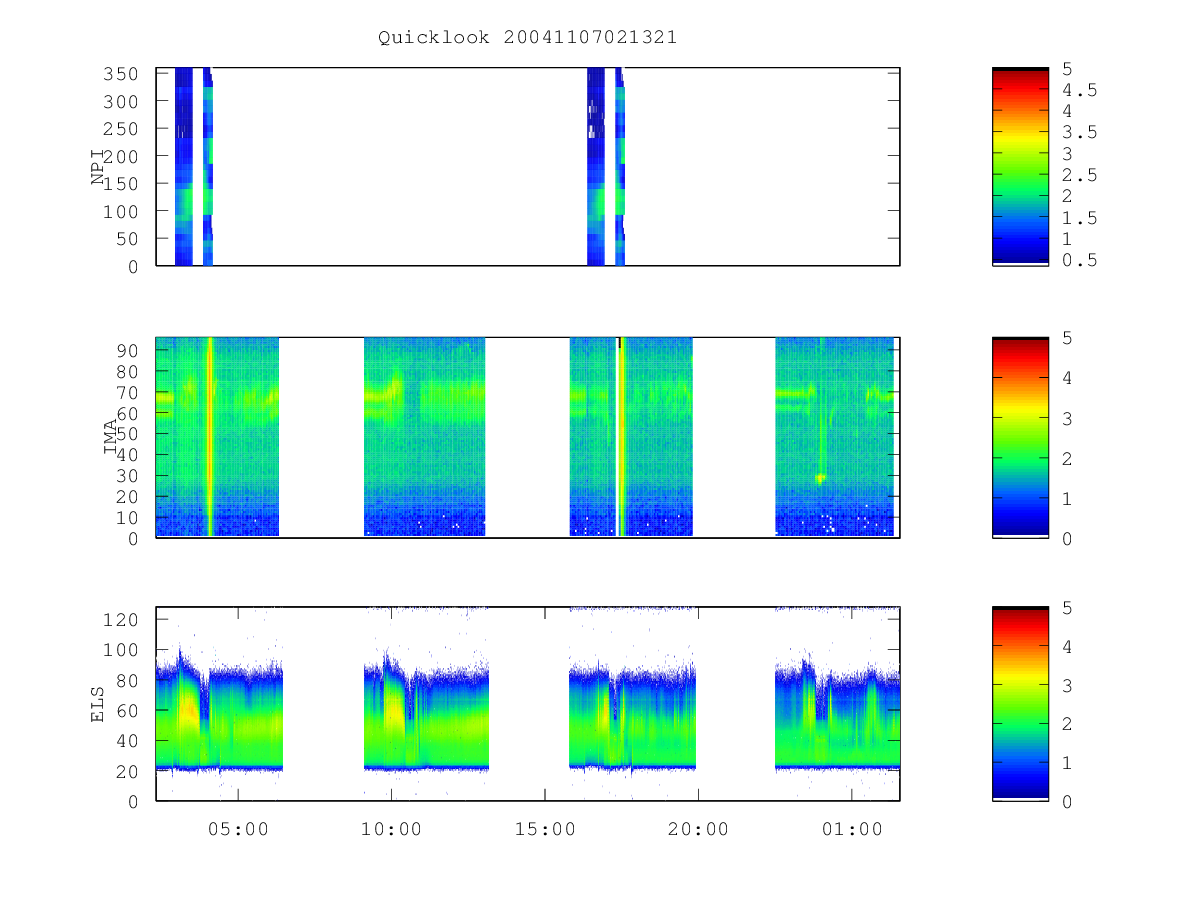The image size is (1200, 900).
Task: Click the 01:00 time axis label
Action: pyautogui.click(x=852, y=829)
